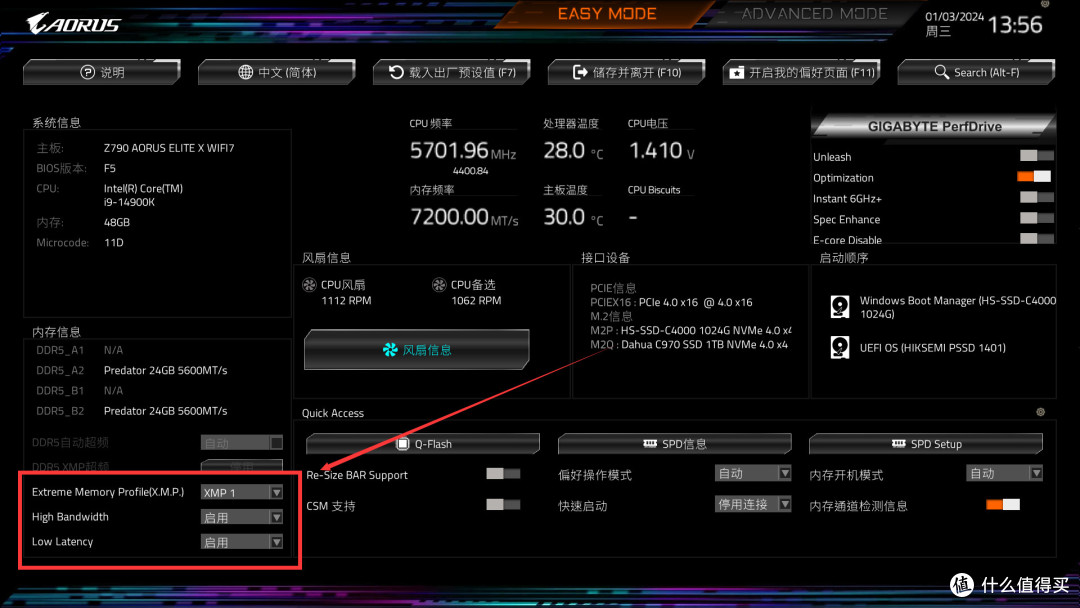Image resolution: width=1080 pixels, height=608 pixels.
Task: Click the question mark help icon
Action: (x=87, y=72)
